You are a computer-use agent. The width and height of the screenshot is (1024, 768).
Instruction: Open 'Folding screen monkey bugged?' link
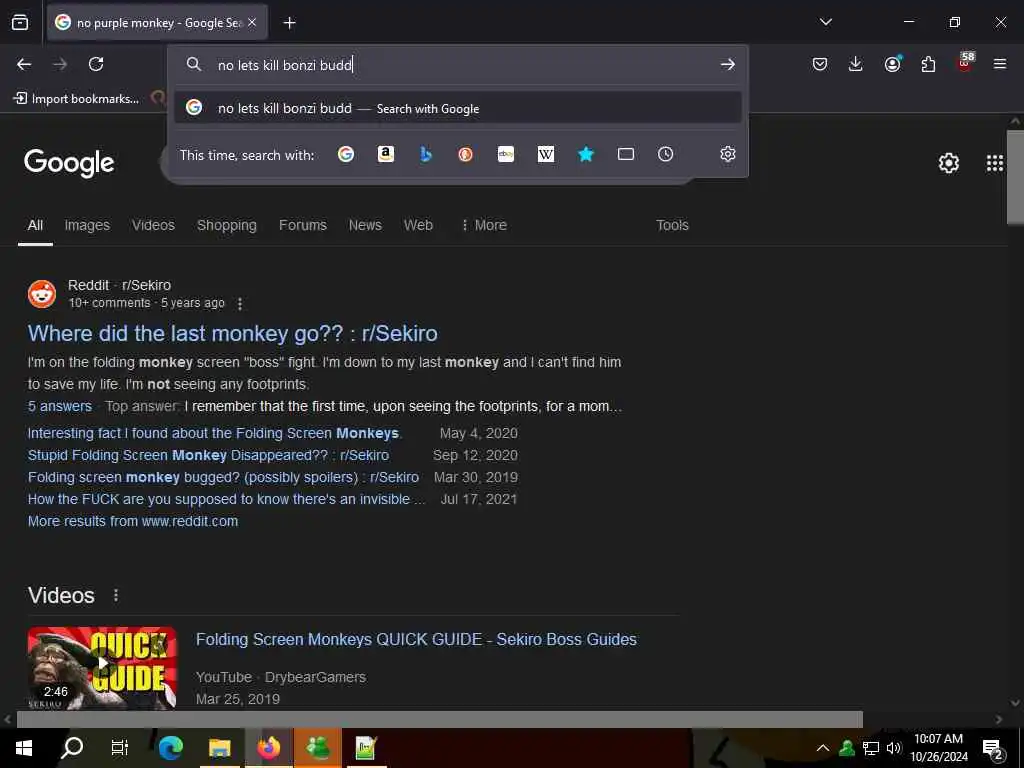coord(223,477)
